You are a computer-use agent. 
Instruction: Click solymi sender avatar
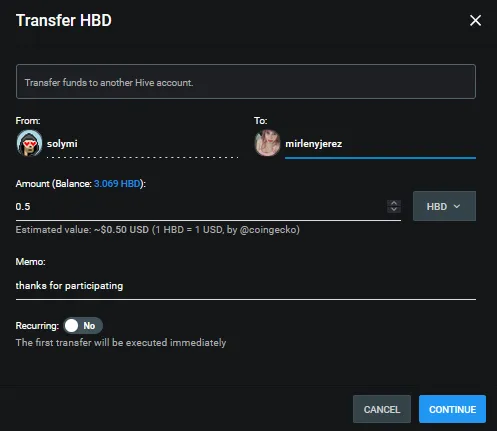29,143
